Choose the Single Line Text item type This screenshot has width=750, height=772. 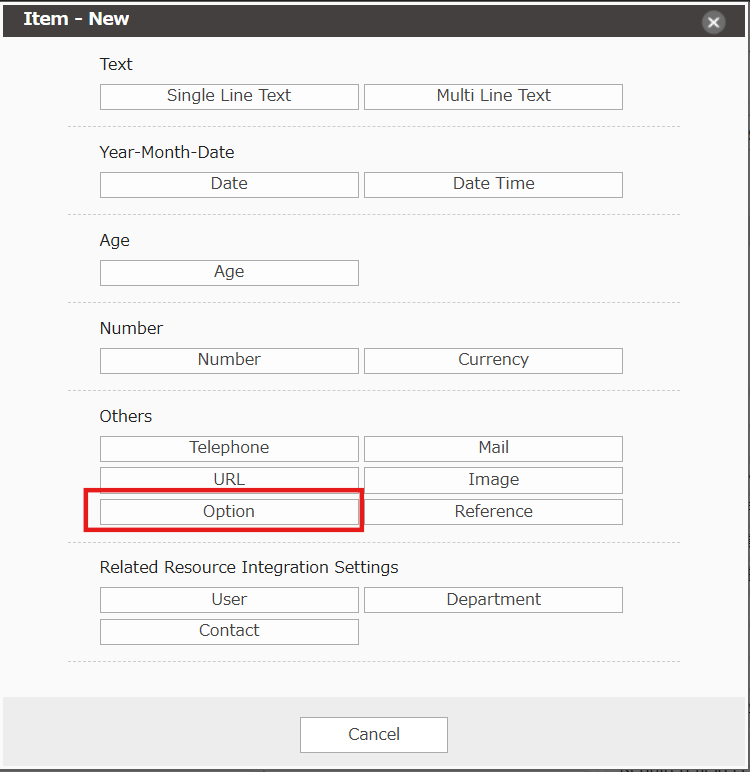click(229, 96)
